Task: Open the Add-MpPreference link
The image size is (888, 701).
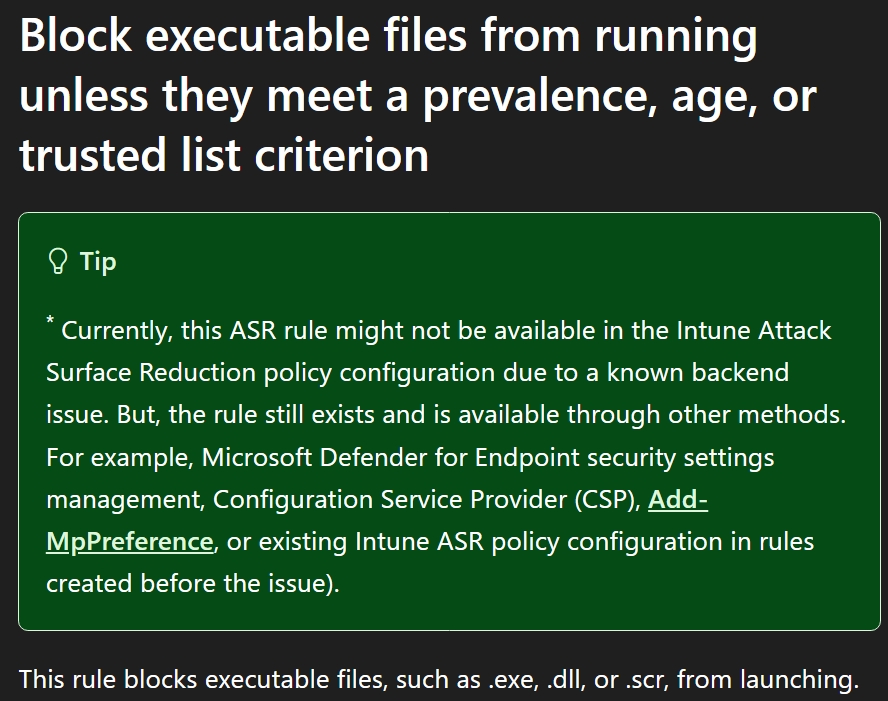Action: coord(677,499)
